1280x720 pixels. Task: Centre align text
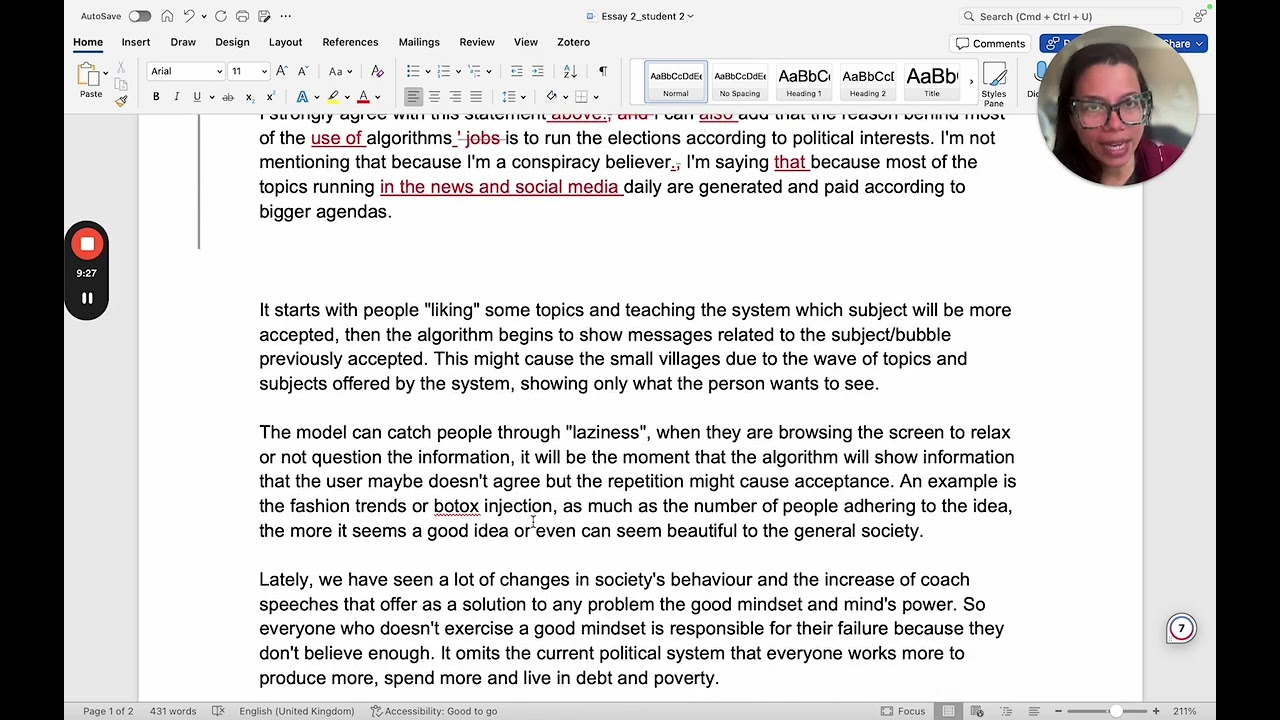[x=434, y=97]
